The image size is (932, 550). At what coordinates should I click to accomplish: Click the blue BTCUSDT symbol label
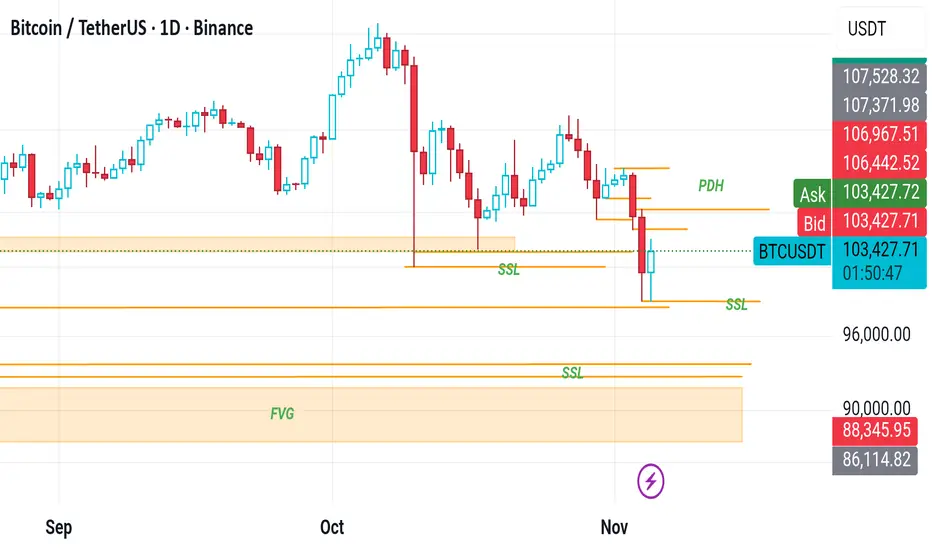coord(793,251)
